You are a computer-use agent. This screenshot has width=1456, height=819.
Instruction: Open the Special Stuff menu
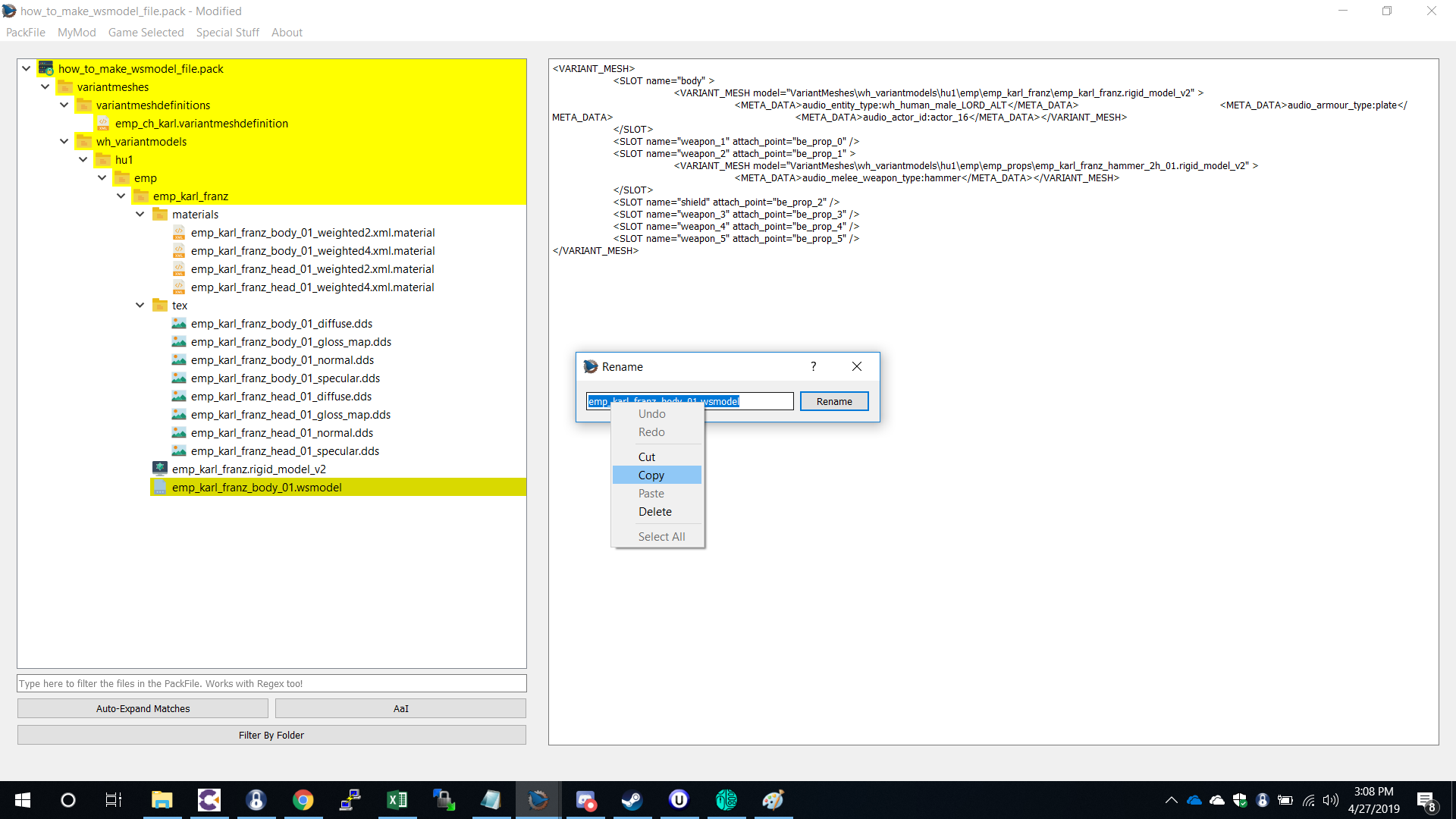pyautogui.click(x=227, y=32)
